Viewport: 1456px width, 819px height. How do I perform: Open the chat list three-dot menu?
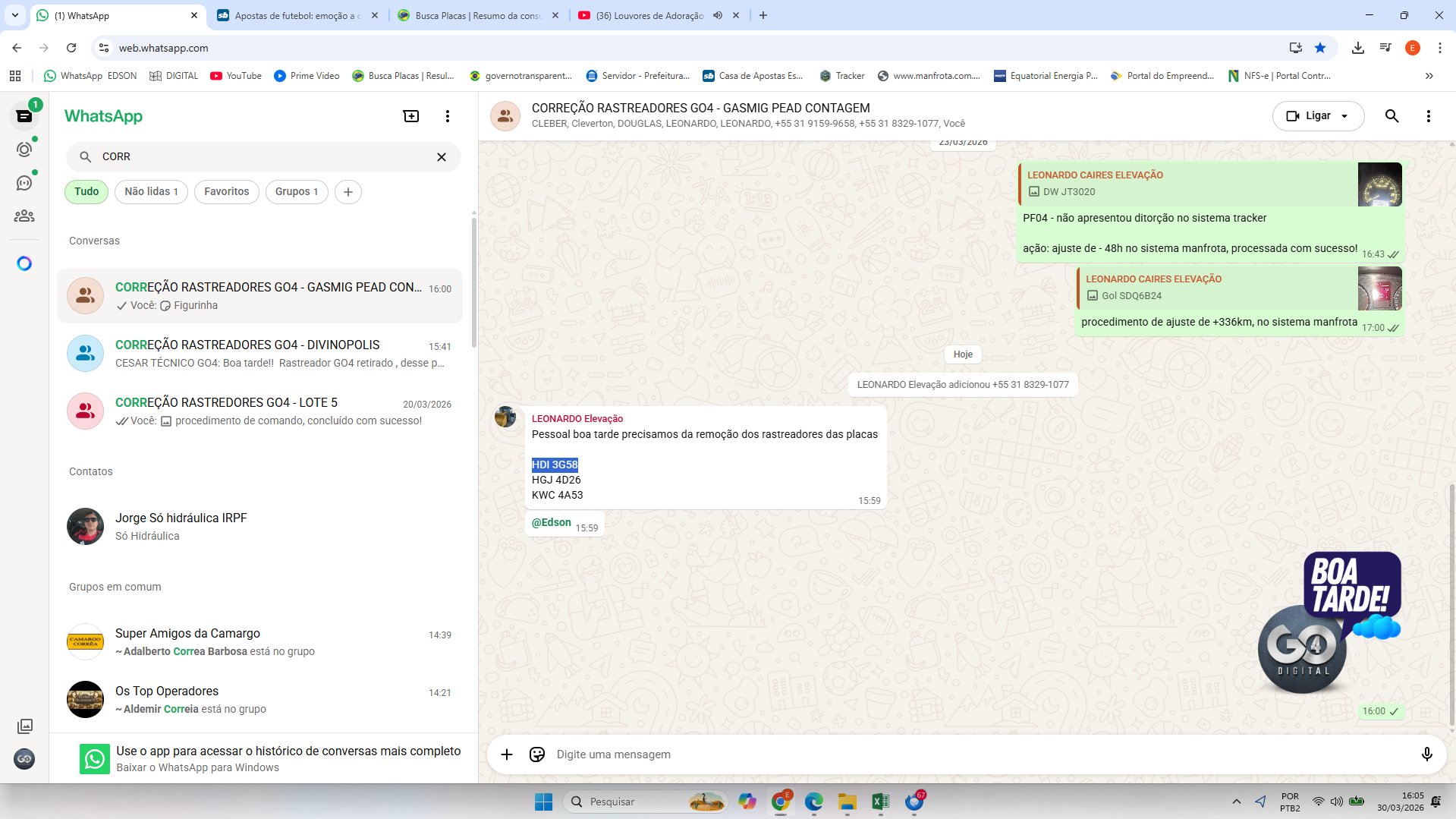click(448, 116)
